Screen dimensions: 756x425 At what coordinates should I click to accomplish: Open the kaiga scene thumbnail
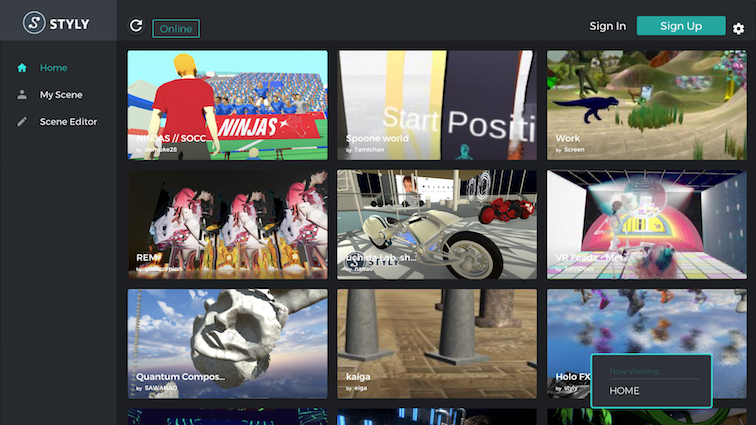pyautogui.click(x=436, y=343)
